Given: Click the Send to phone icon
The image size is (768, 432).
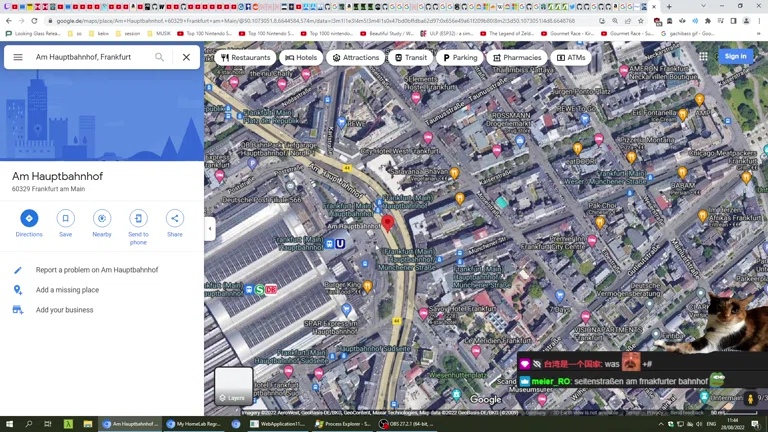Looking at the screenshot, I should coord(138,218).
